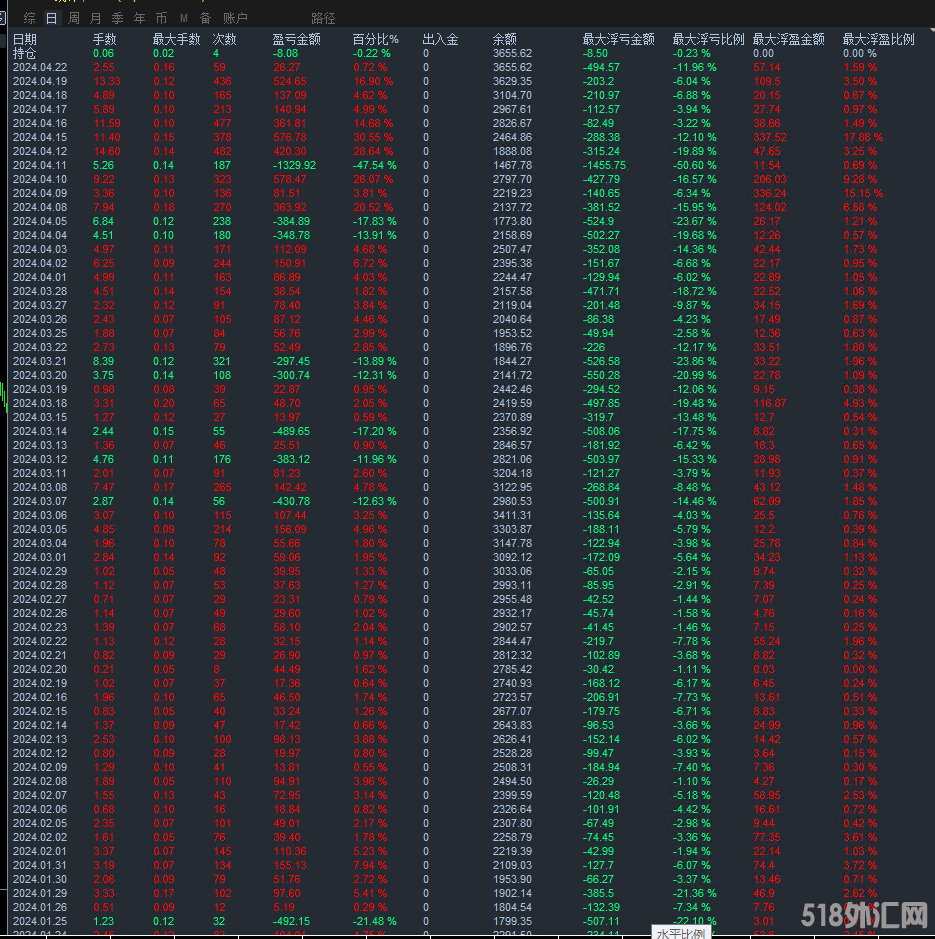Select the 日 daily tab

(51, 18)
